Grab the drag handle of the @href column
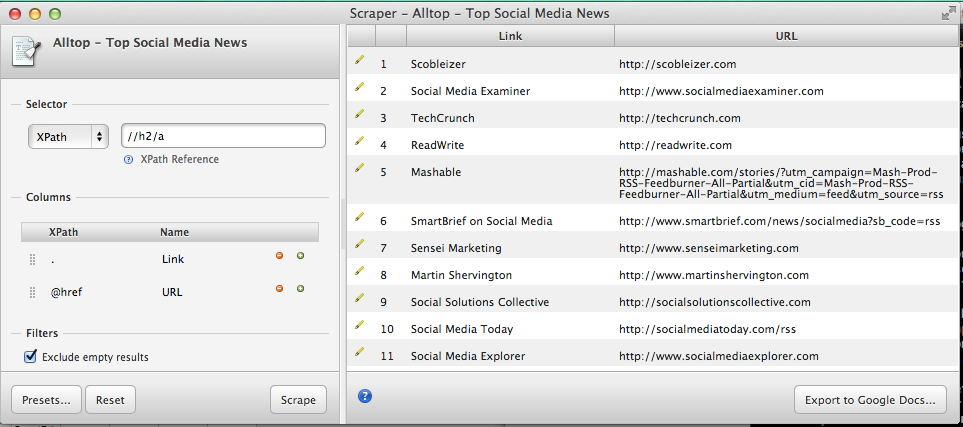 click(33, 292)
